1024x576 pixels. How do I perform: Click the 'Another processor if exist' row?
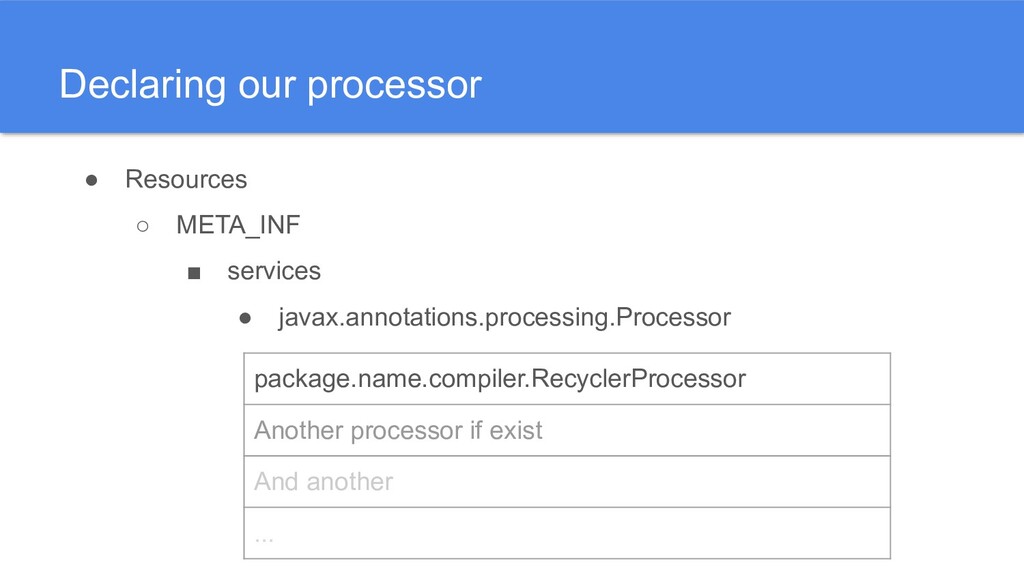click(x=566, y=430)
